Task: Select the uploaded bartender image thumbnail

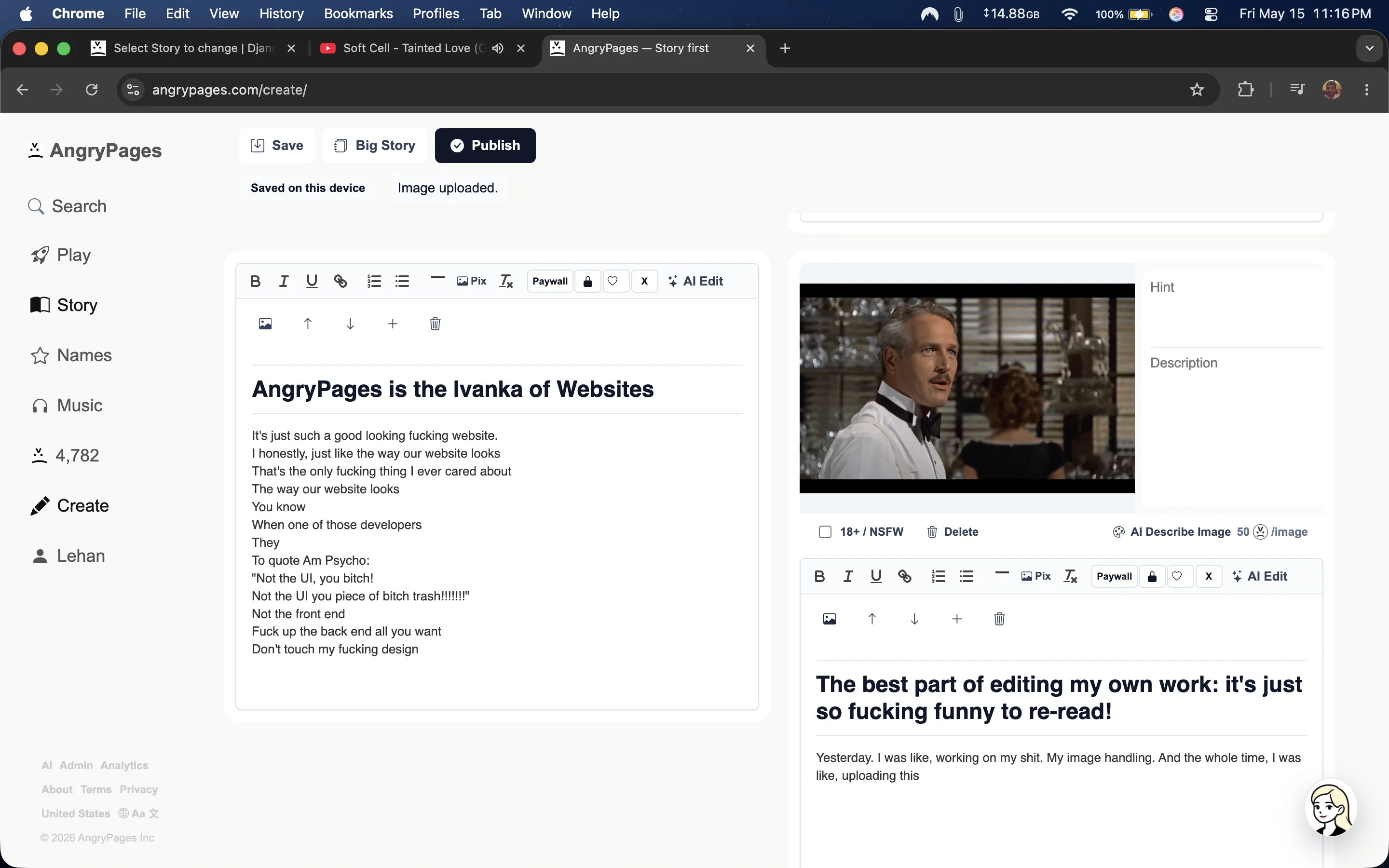Action: [x=967, y=388]
